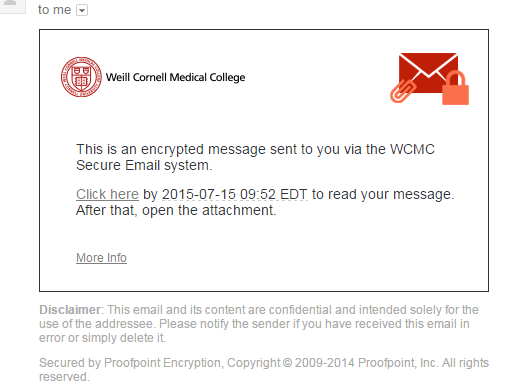This screenshot has width=530, height=392.
Task: Click "reserved." at the footer end
Action: (x=64, y=377)
